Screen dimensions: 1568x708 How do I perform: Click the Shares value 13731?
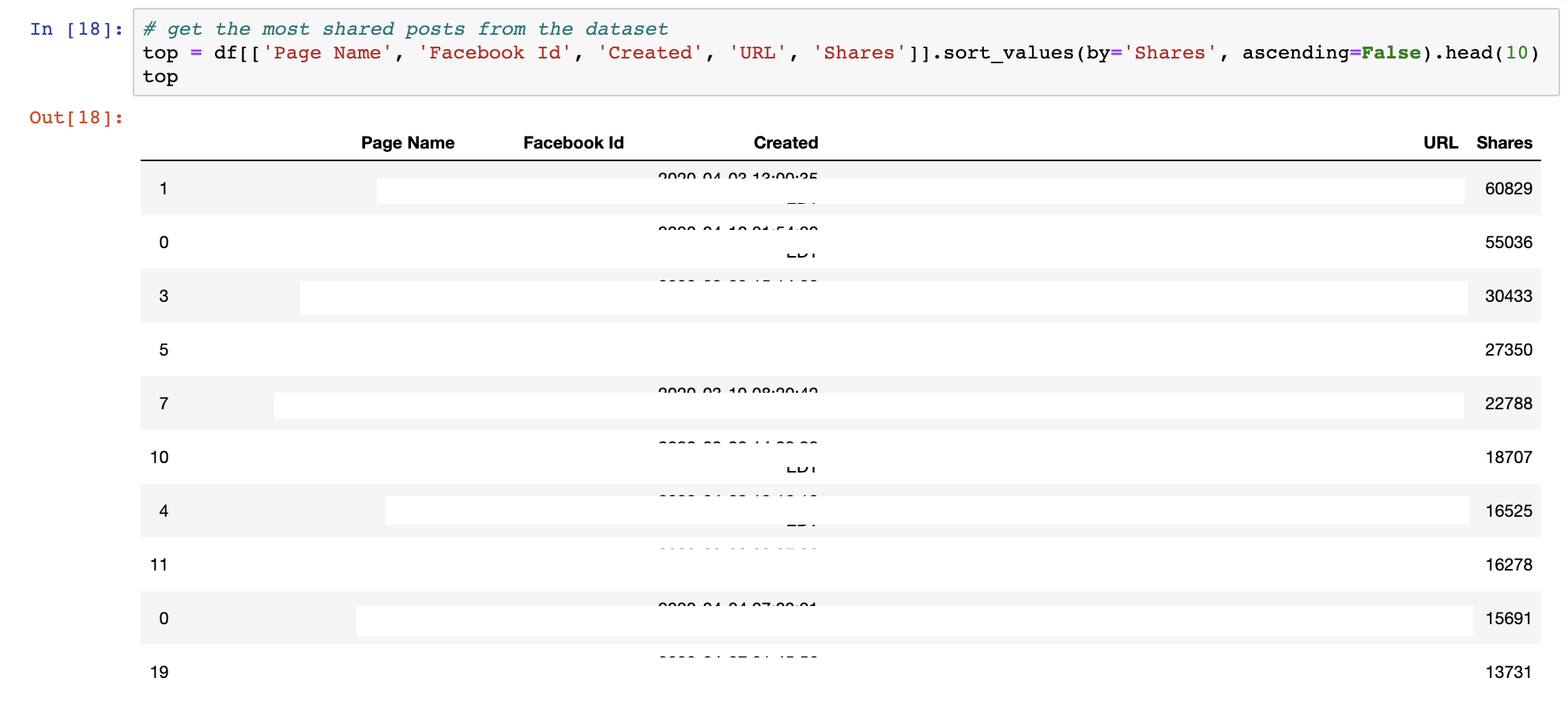tap(1508, 672)
